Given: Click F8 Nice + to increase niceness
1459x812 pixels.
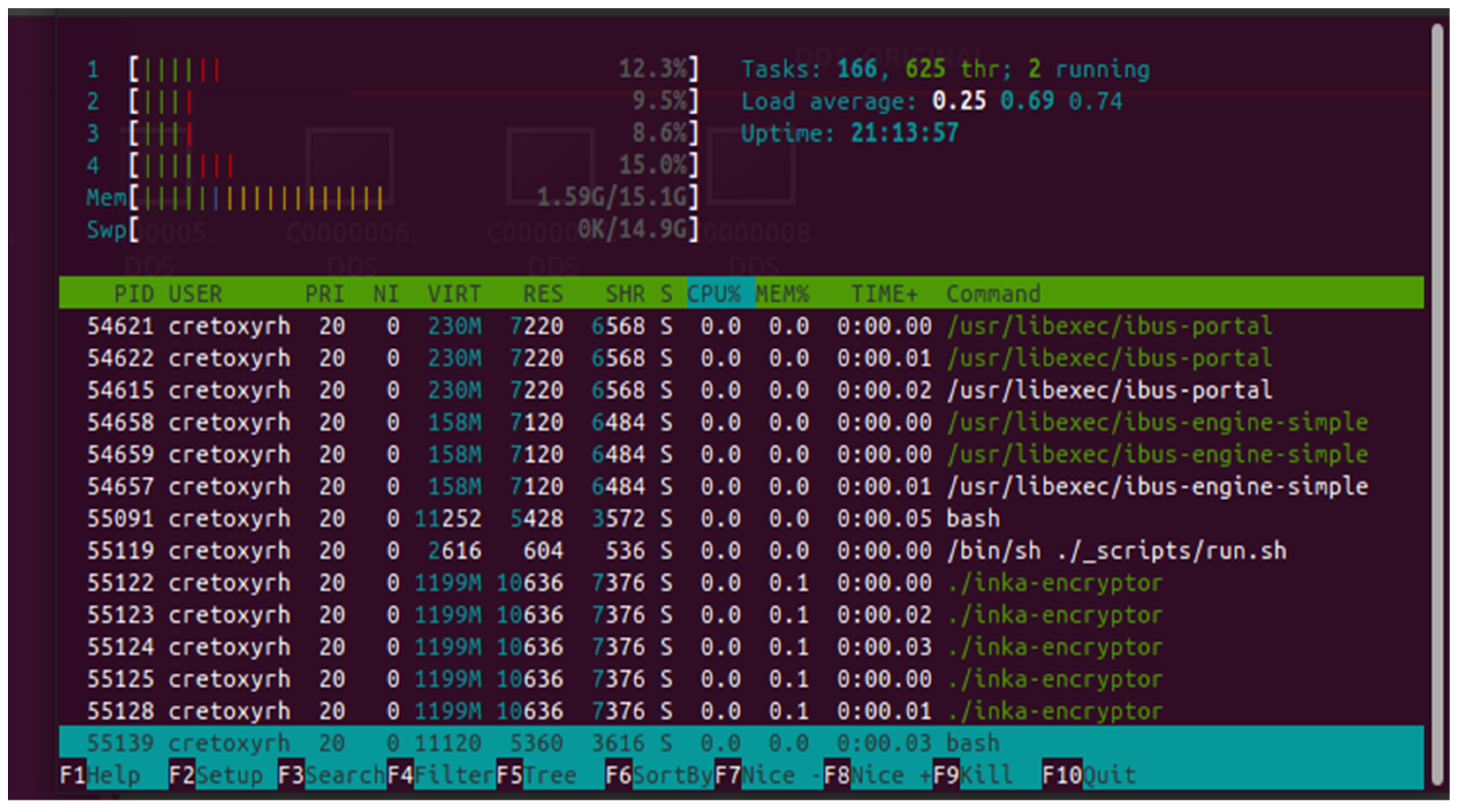Looking at the screenshot, I should coord(878,774).
